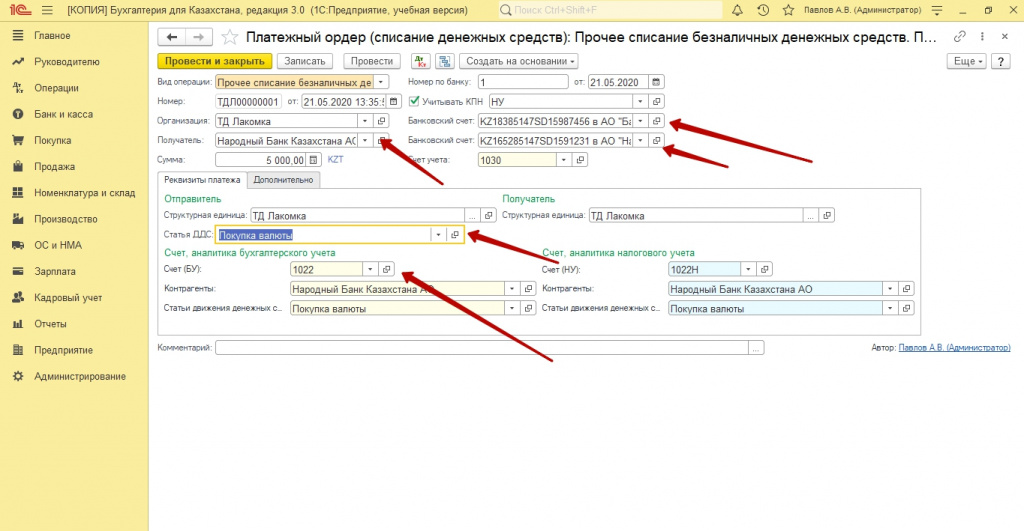Image resolution: width=1024 pixels, height=531 pixels.
Task: Open Счет (БУ) 1022 record
Action: click(386, 269)
